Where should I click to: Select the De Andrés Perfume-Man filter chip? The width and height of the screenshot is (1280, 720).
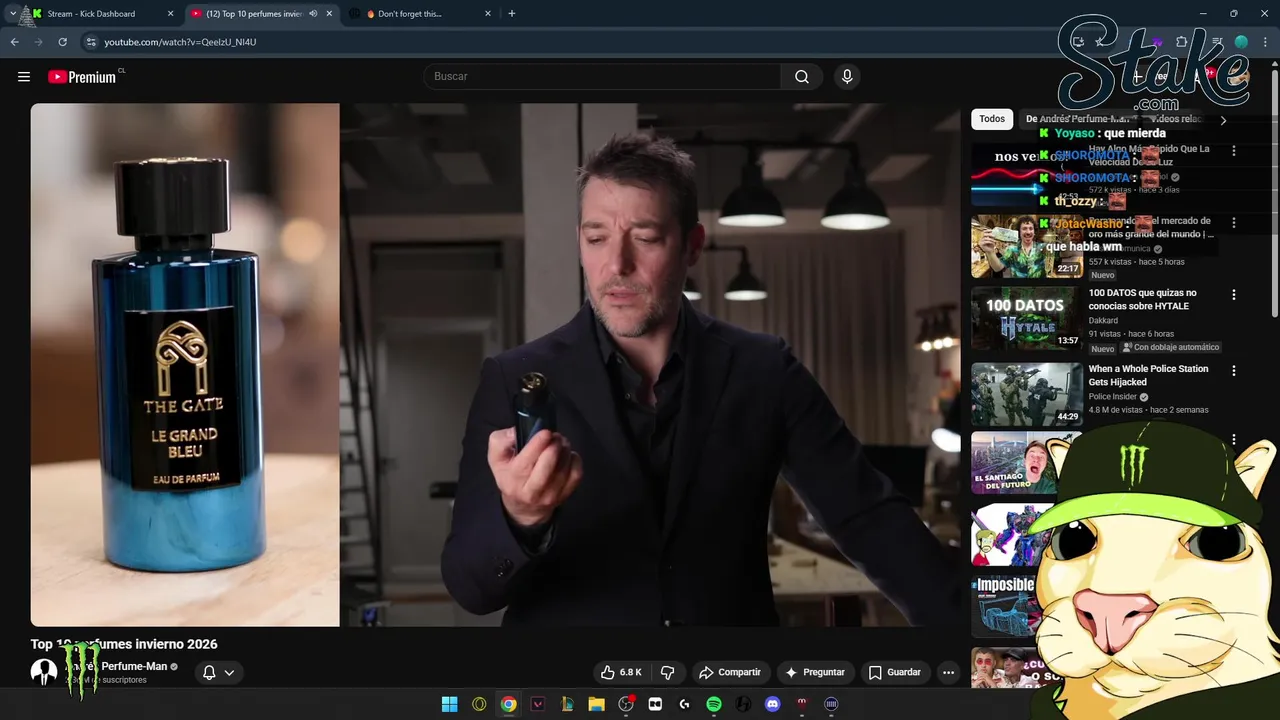pos(1080,119)
